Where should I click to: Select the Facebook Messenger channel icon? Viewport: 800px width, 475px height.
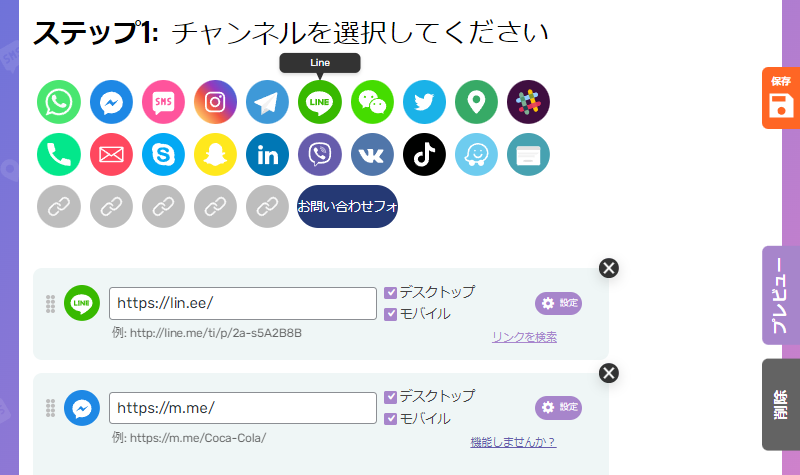[111, 102]
